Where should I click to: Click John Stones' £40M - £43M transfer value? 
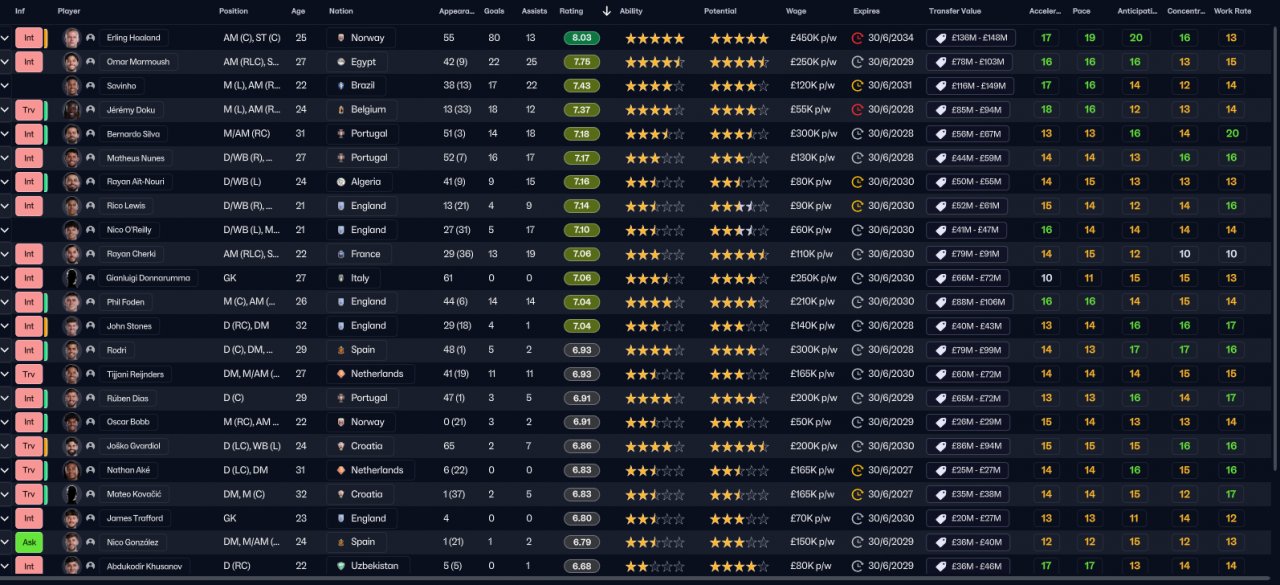(x=969, y=326)
